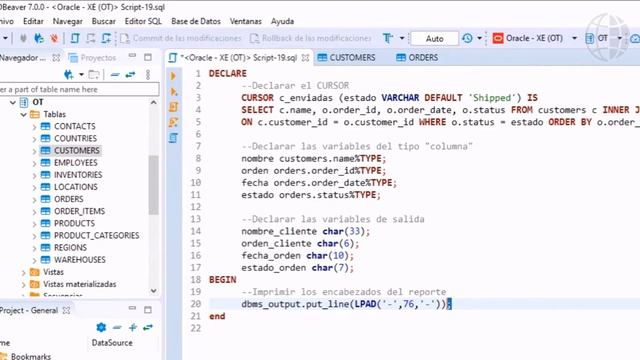This screenshot has height=360, width=640.
Task: Switch to the CUSTOMERS editor tab
Action: (x=346, y=58)
